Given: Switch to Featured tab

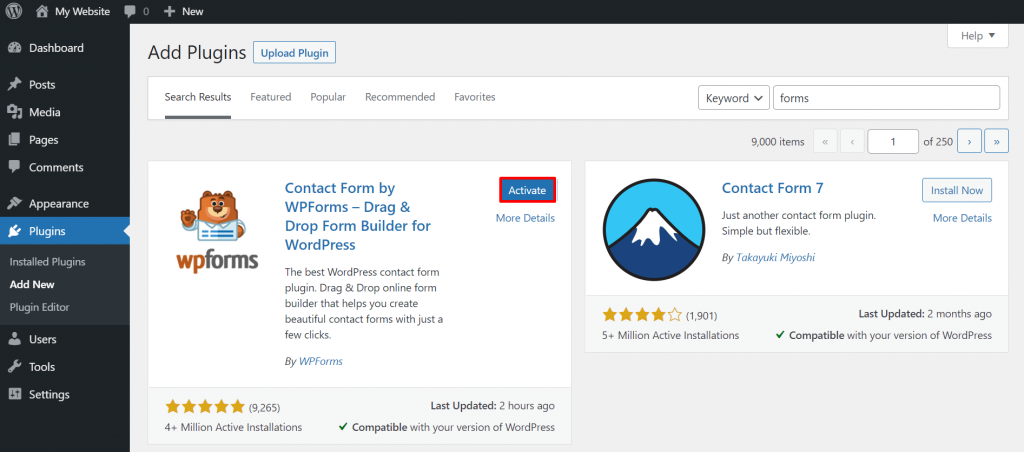Looking at the screenshot, I should click(270, 97).
